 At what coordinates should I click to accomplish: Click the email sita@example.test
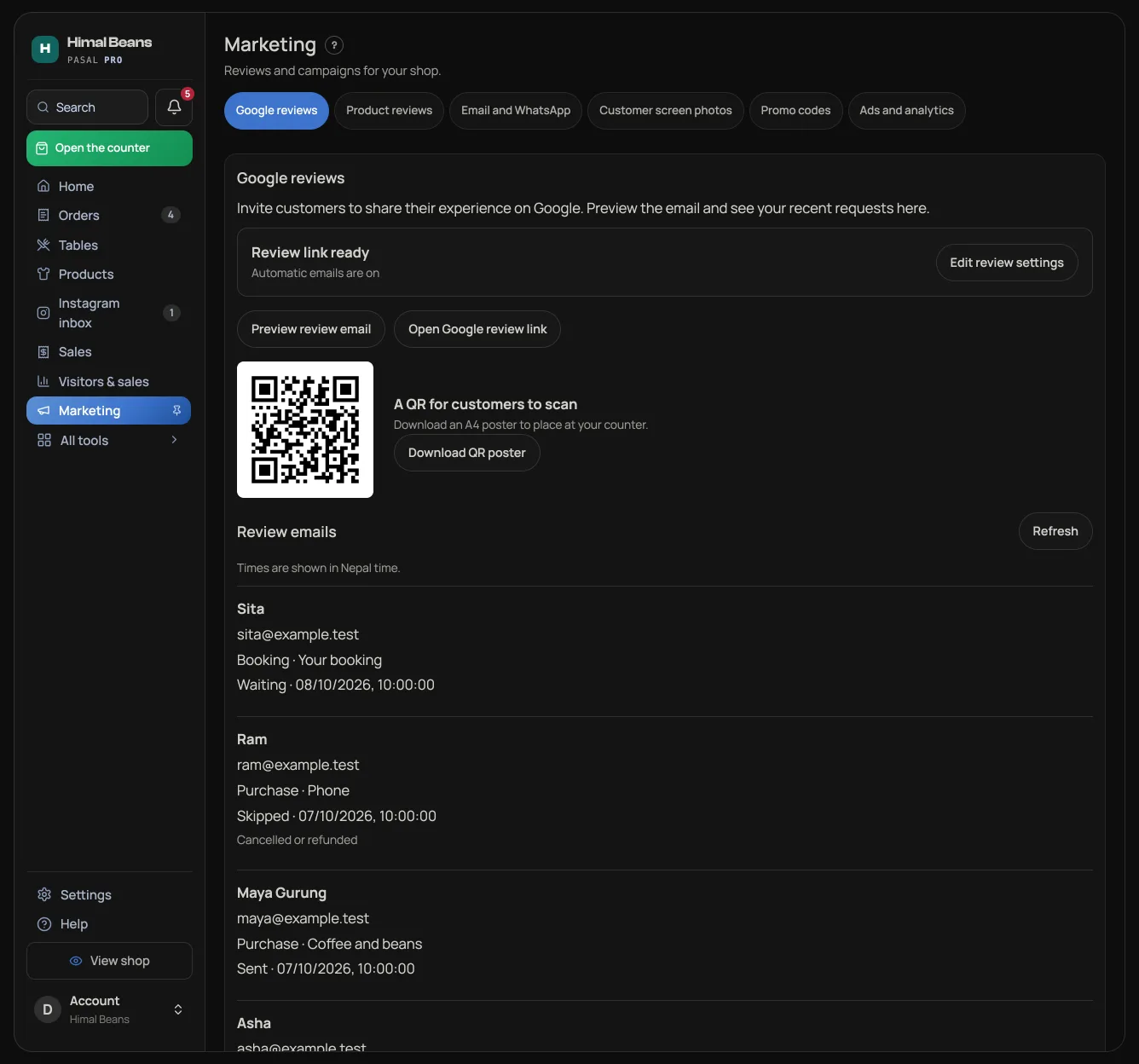[x=298, y=634]
